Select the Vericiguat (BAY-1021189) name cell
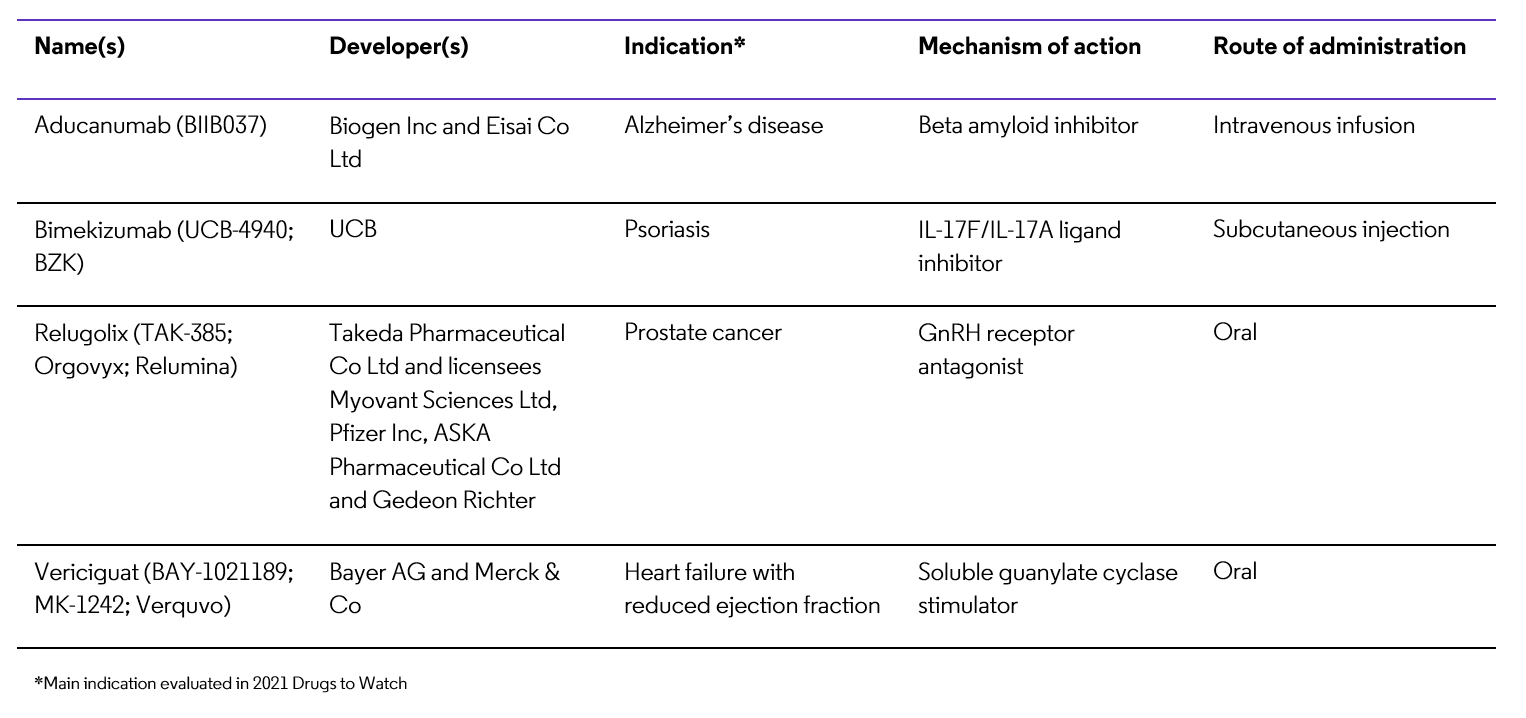Screen dimensions: 1526x718 click(163, 588)
